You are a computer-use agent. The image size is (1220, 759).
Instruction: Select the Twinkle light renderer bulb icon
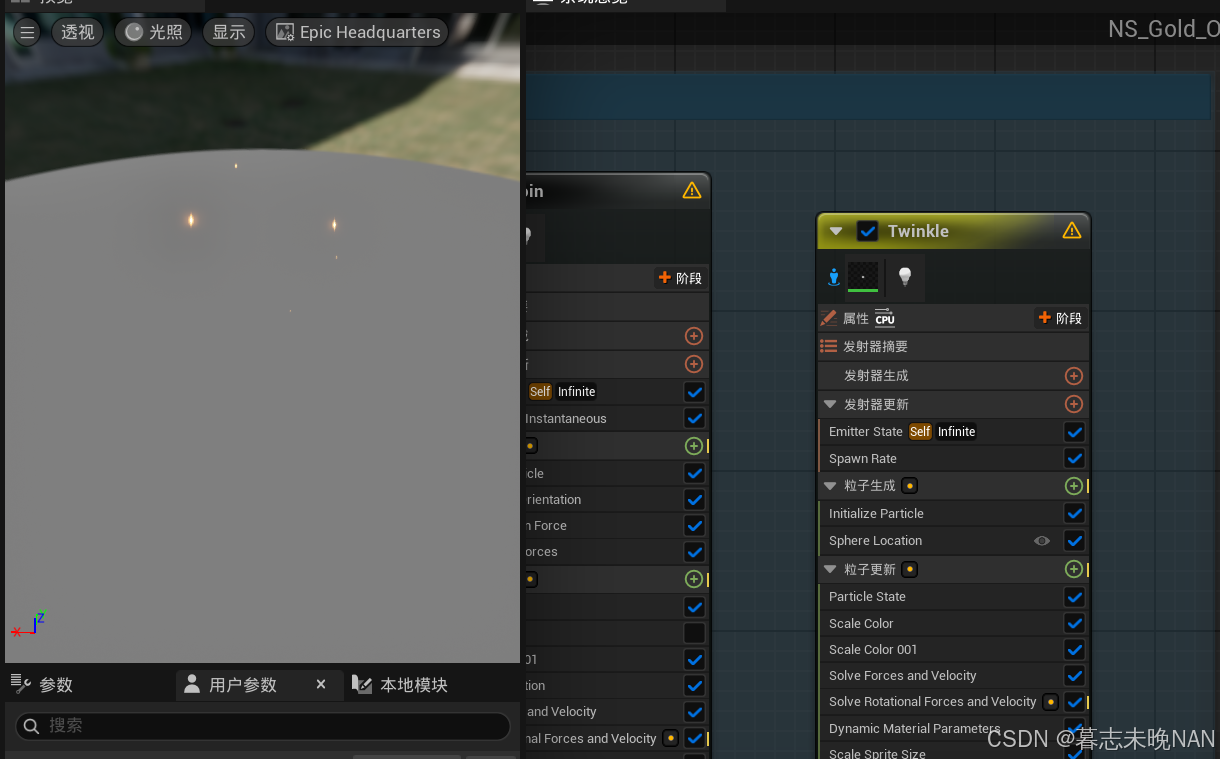tap(905, 277)
